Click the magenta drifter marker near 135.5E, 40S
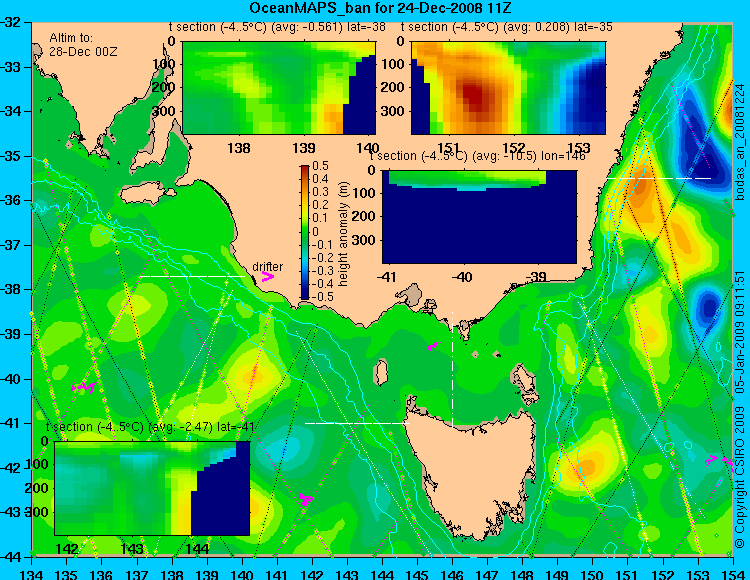 [84, 386]
